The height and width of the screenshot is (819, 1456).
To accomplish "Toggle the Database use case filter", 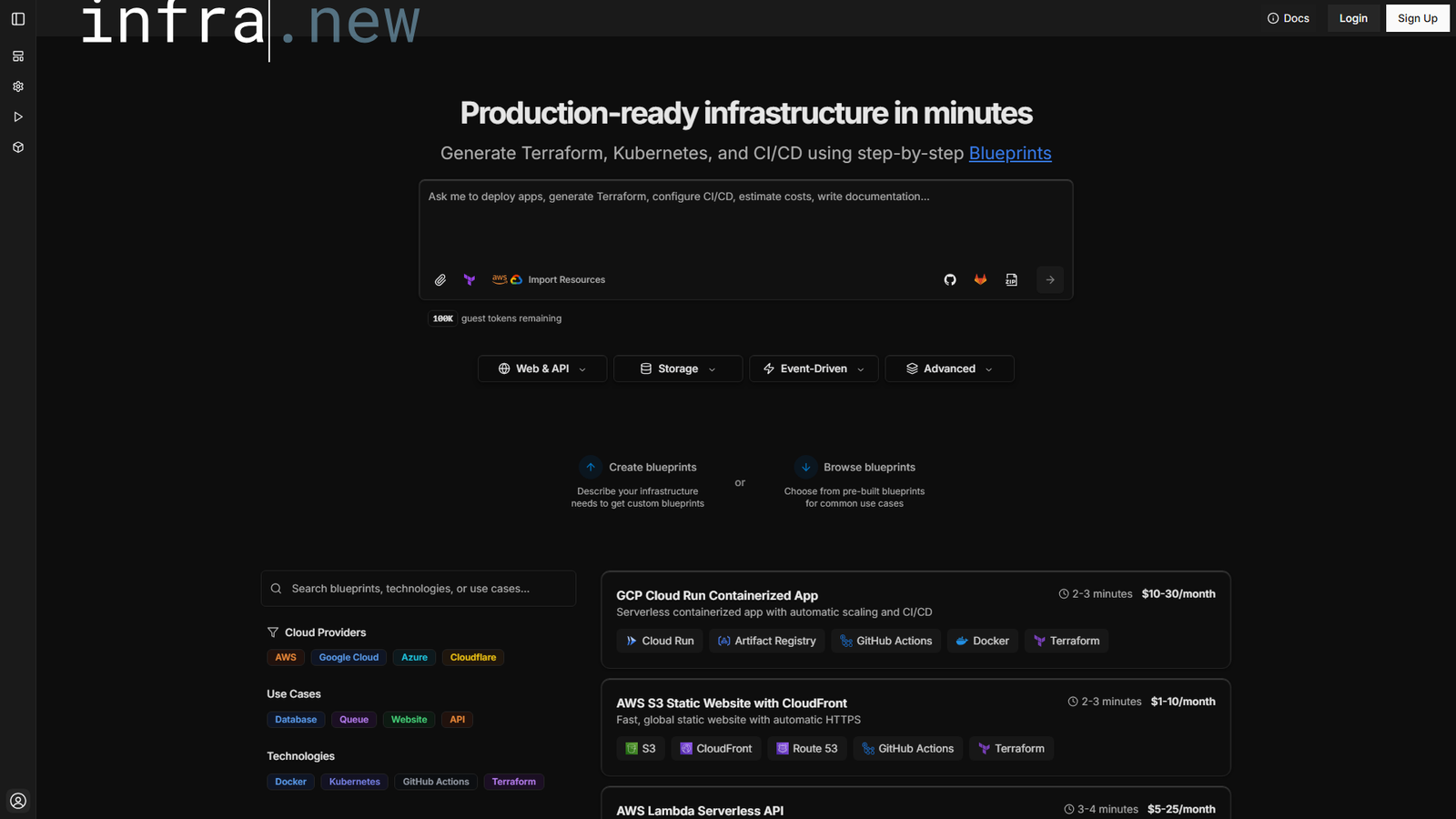I will (x=295, y=719).
